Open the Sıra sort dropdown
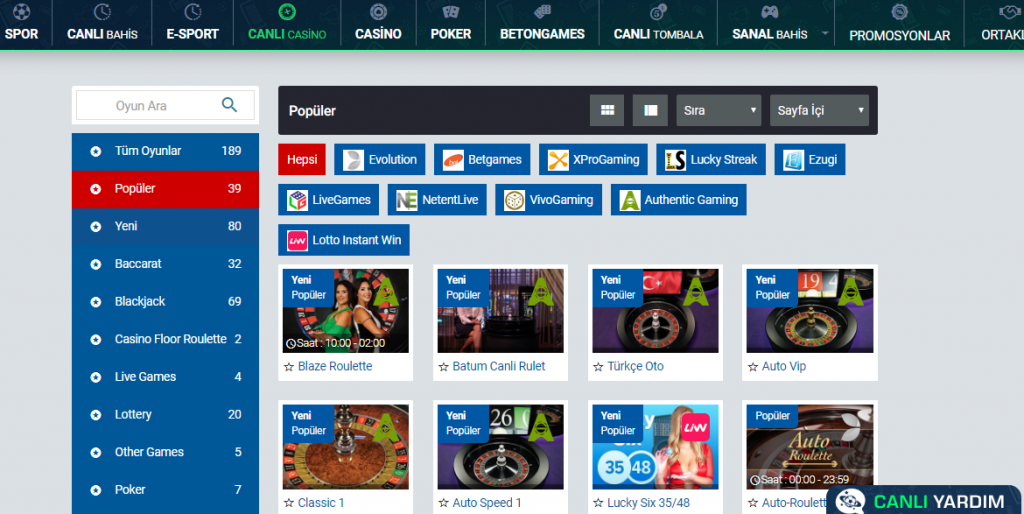The width and height of the screenshot is (1024, 514). [x=718, y=110]
